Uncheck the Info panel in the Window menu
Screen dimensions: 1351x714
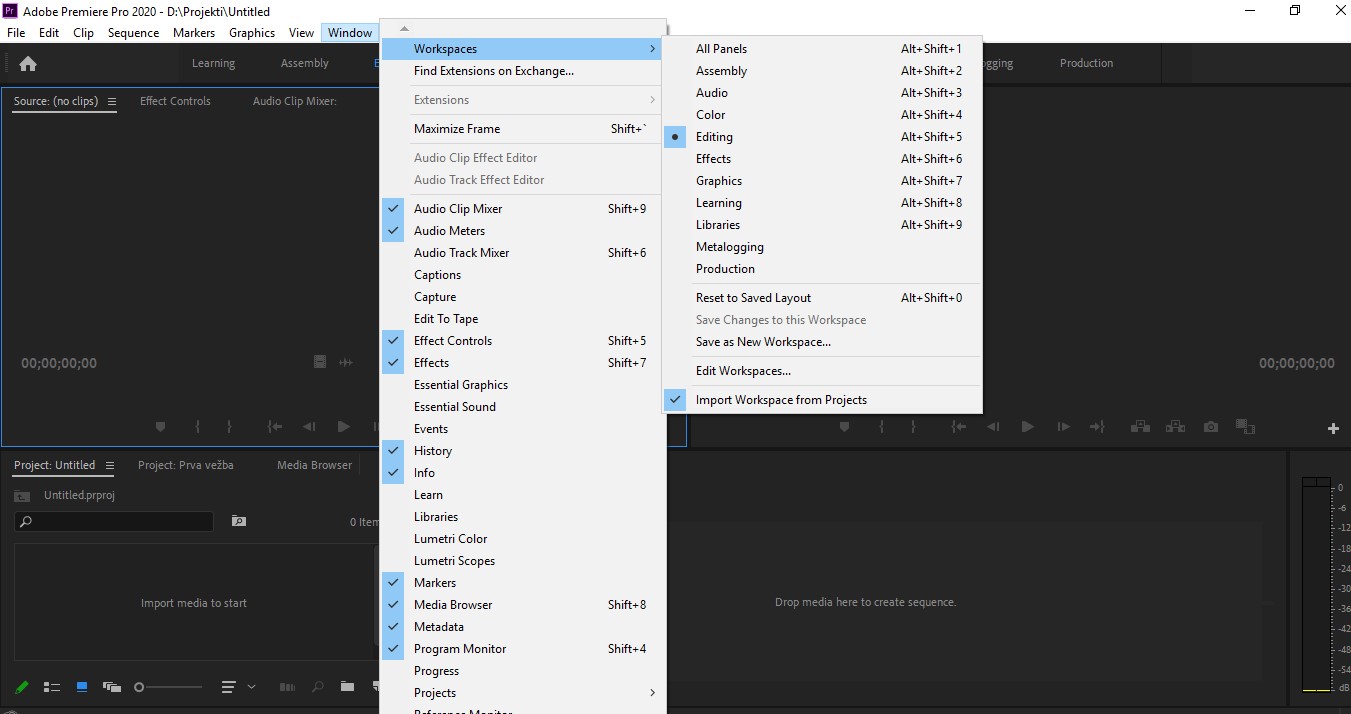(x=523, y=473)
